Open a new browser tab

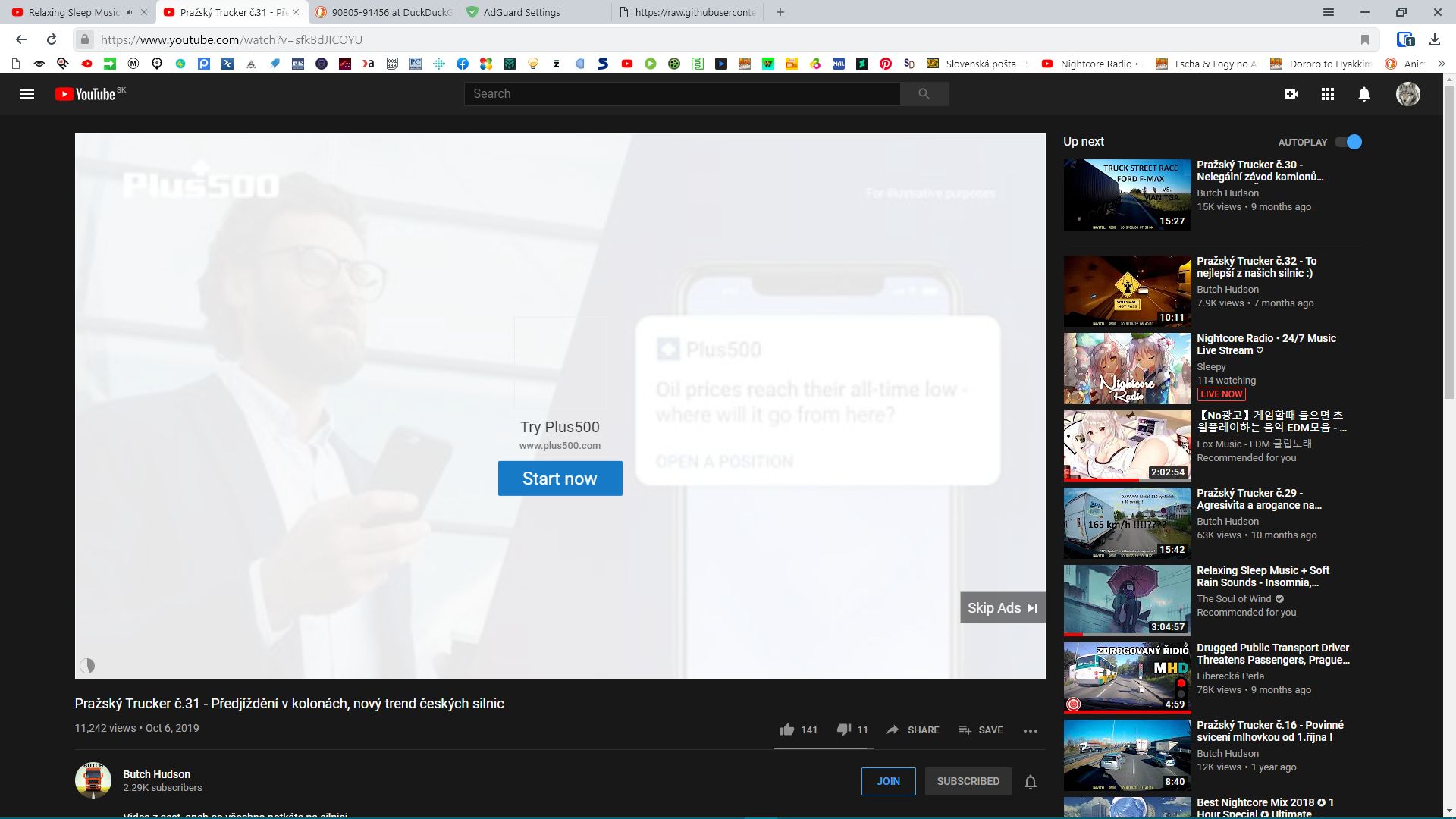coord(780,12)
